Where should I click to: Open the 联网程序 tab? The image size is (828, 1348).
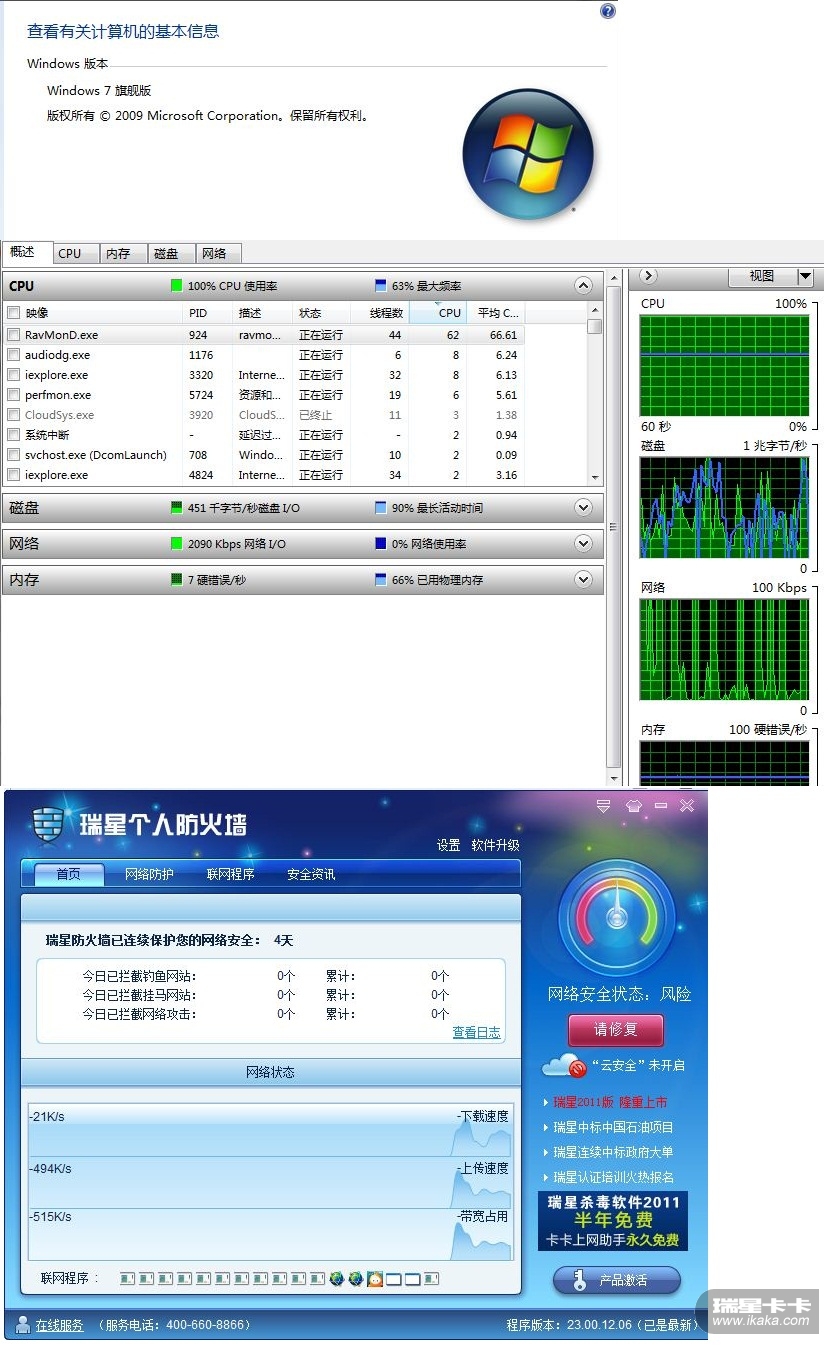230,874
